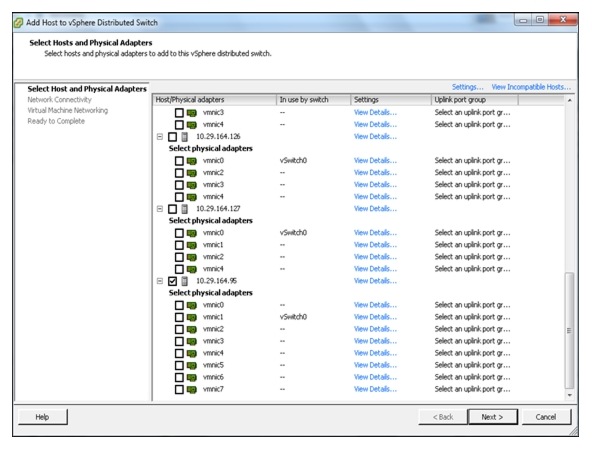
Task: Click the Cancel button
Action: tap(546, 417)
